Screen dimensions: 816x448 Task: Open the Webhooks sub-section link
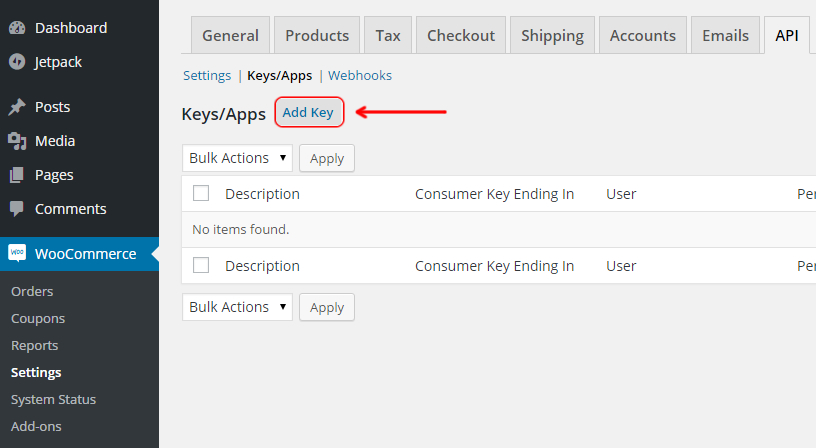(360, 75)
